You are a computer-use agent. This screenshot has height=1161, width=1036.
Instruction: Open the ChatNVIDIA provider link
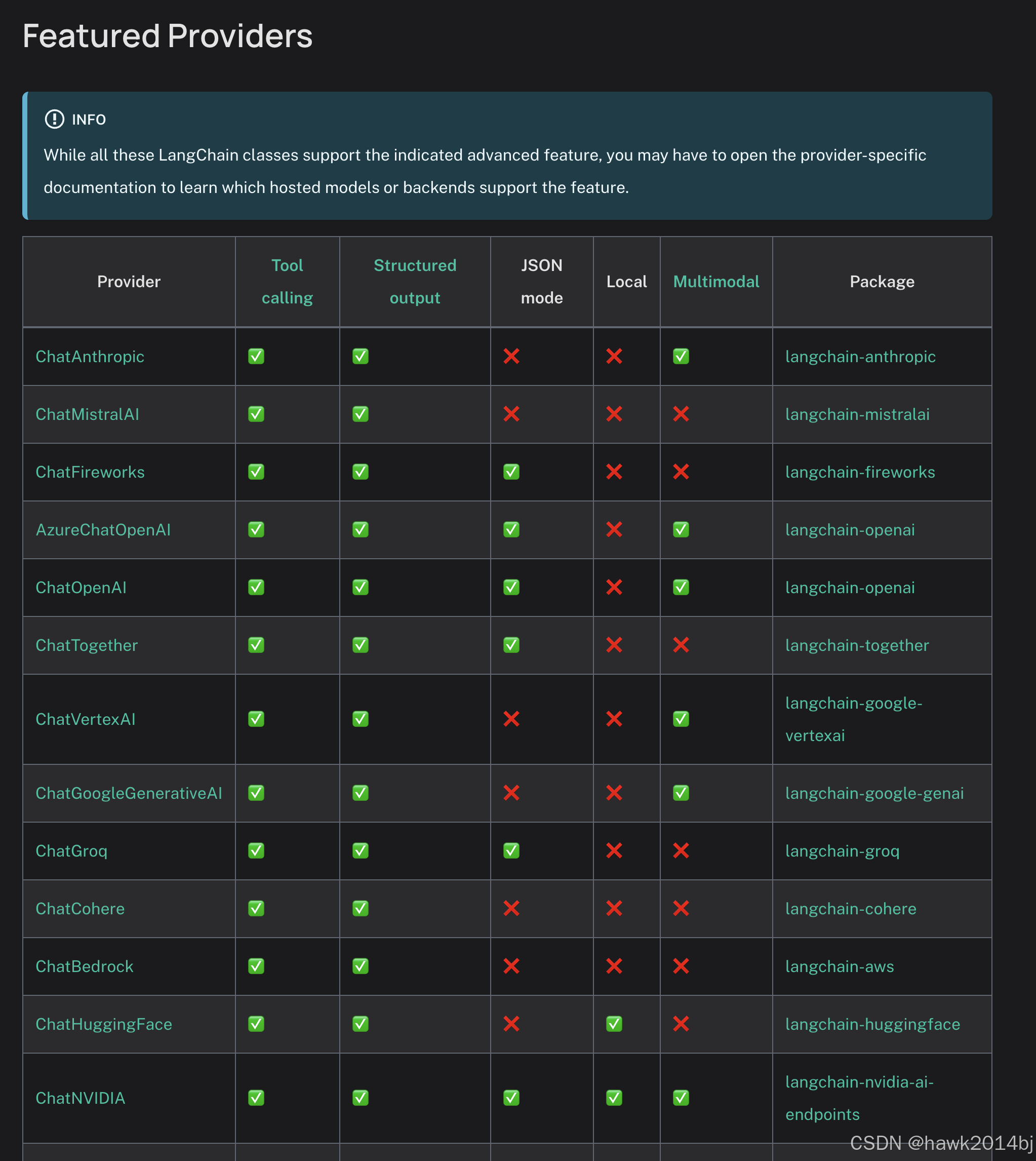pyautogui.click(x=81, y=1098)
